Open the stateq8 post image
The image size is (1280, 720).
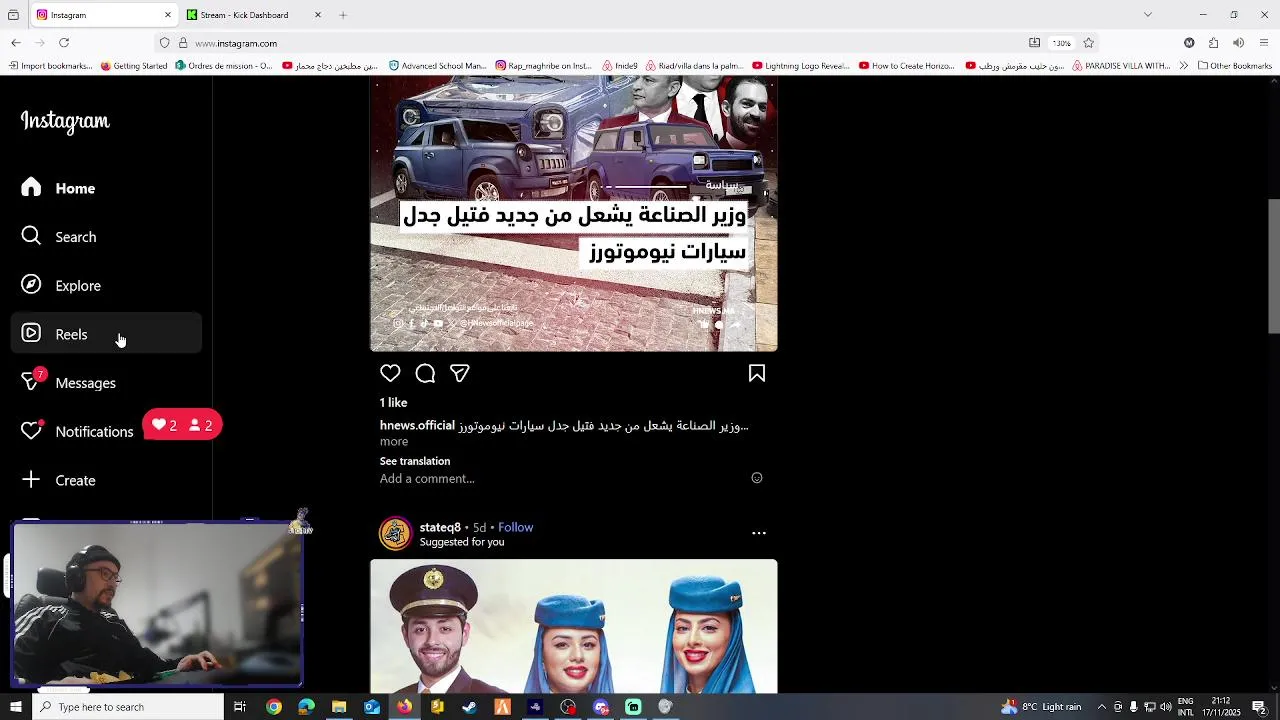(574, 626)
